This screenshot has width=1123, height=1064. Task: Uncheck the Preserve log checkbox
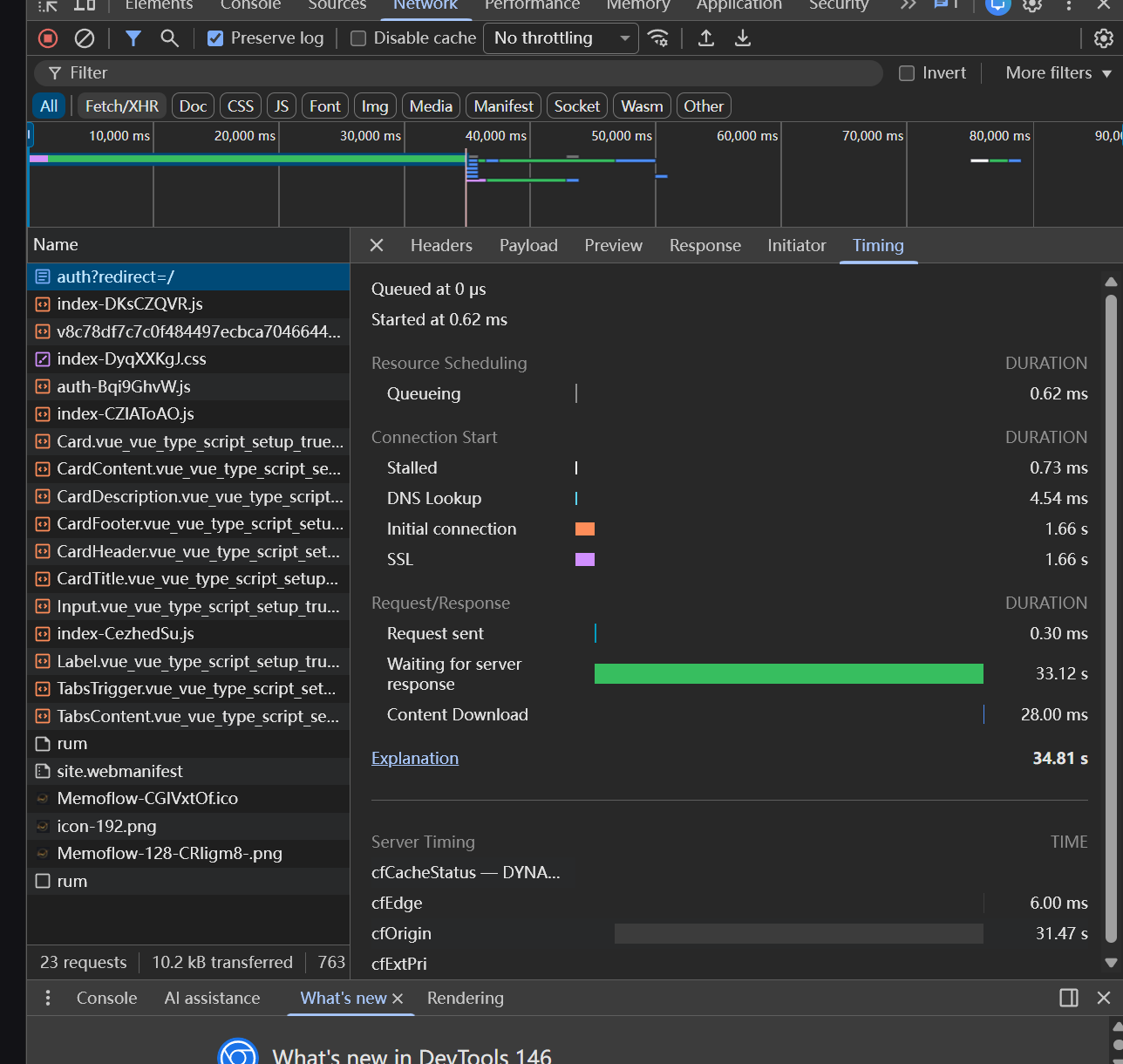[215, 38]
